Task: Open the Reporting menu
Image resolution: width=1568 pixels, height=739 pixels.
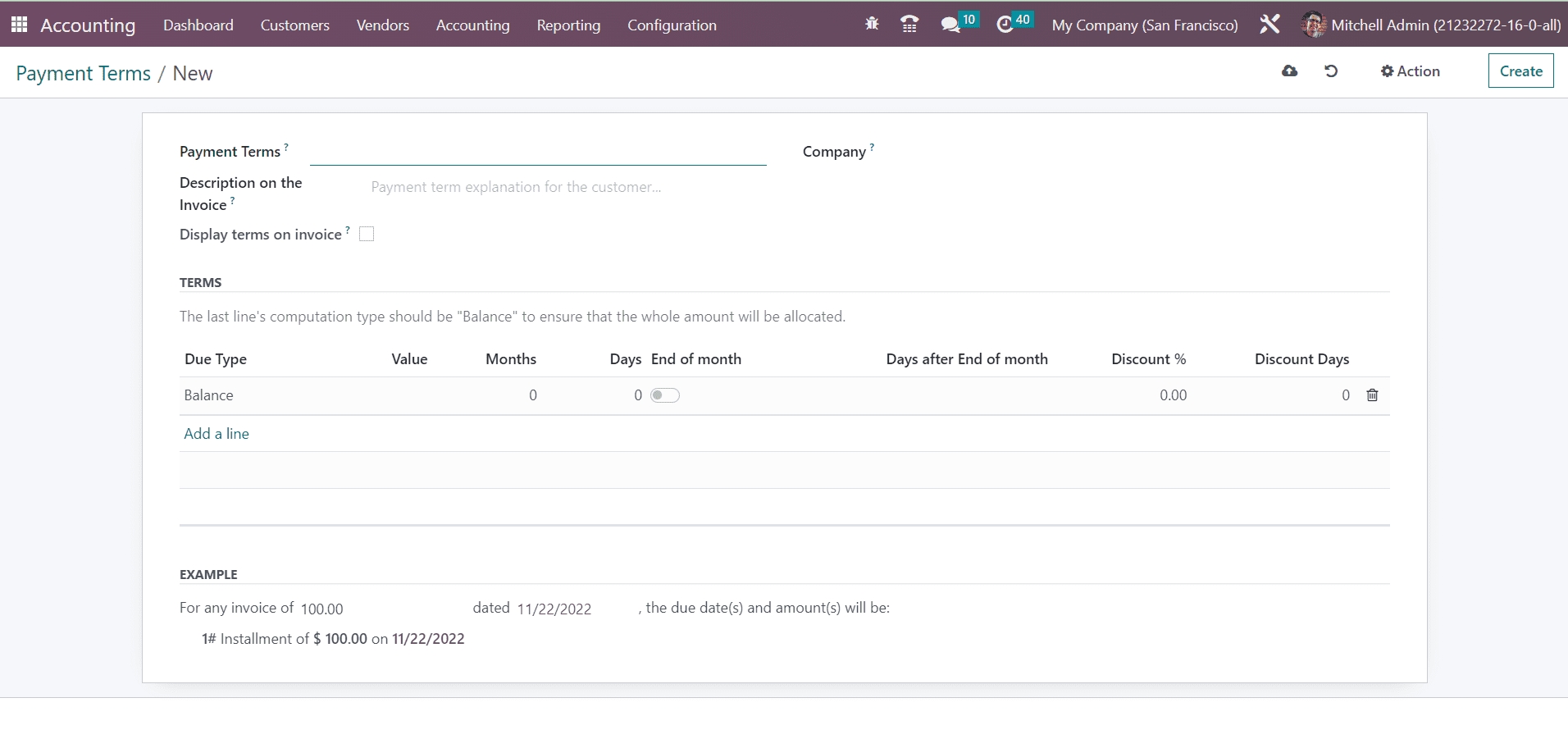Action: point(568,25)
